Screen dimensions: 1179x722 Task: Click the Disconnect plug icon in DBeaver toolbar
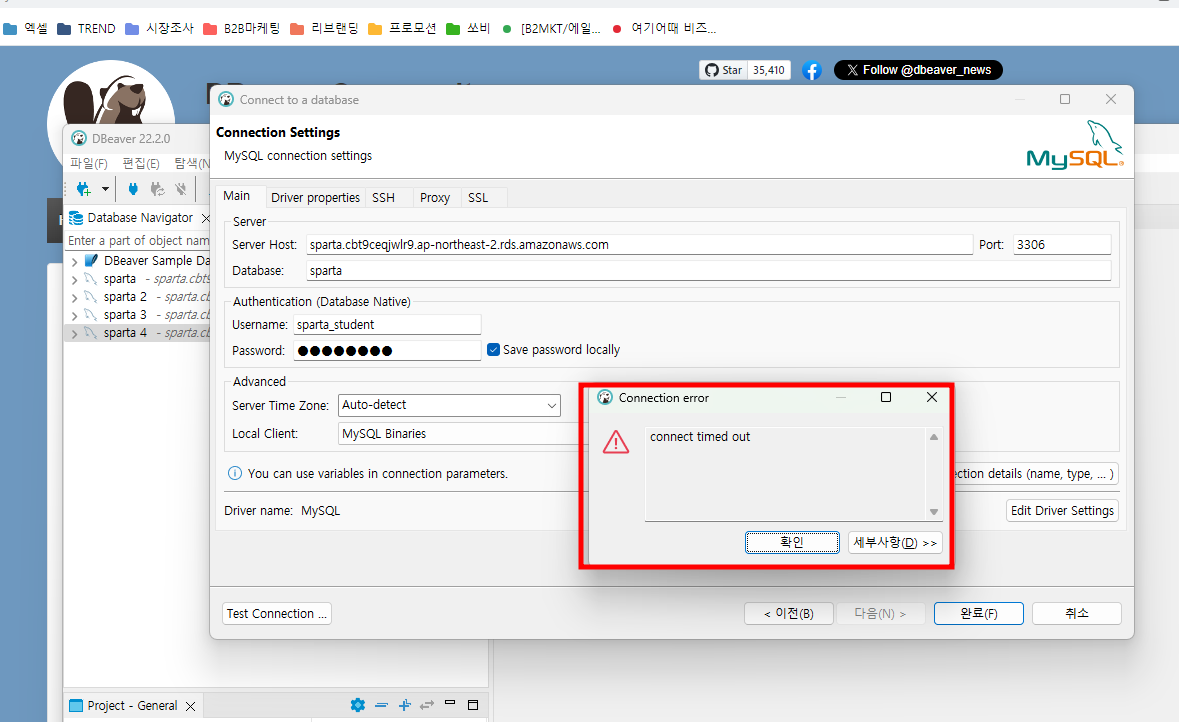180,190
